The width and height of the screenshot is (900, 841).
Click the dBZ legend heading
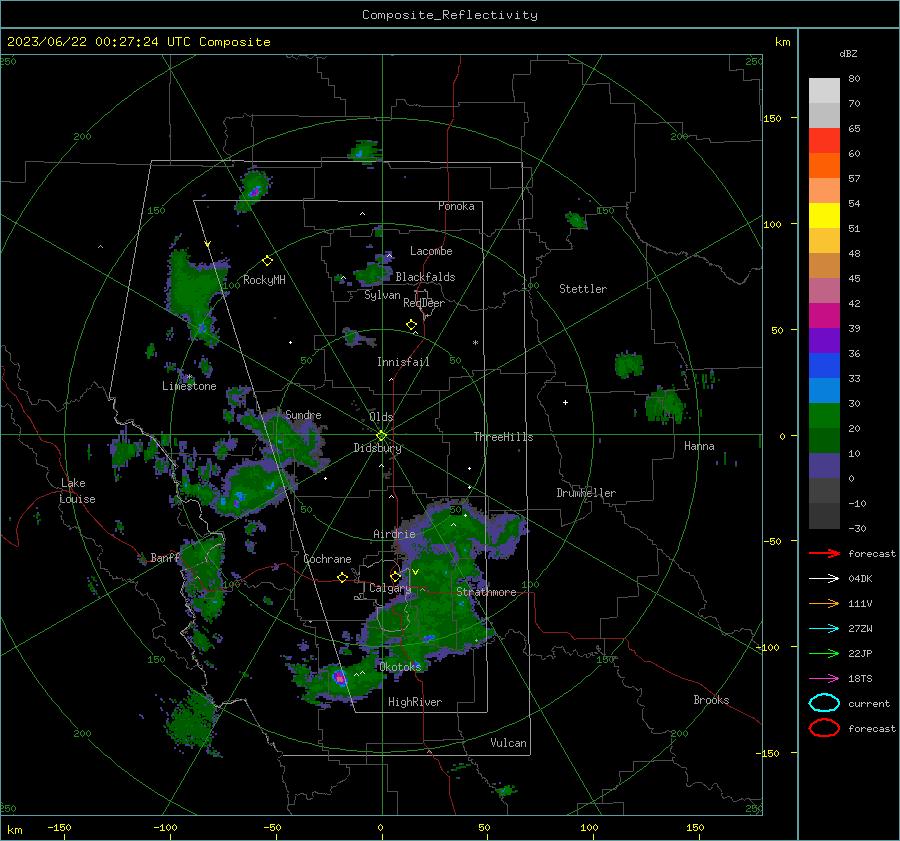coord(848,53)
